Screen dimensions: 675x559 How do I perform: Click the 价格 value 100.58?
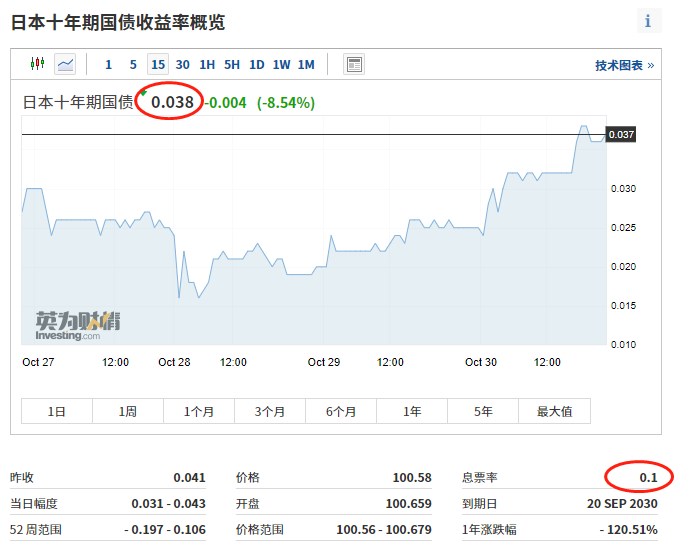pyautogui.click(x=412, y=478)
